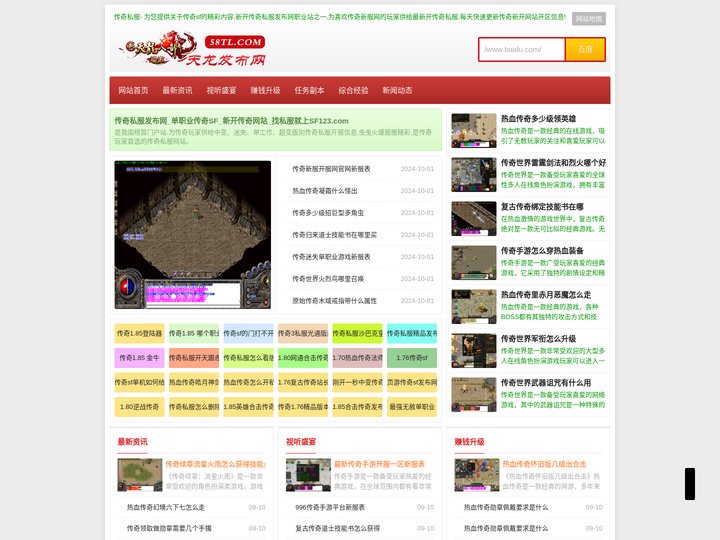Open 任务副本 in the navigation bar
This screenshot has height=540, width=720.
click(309, 90)
